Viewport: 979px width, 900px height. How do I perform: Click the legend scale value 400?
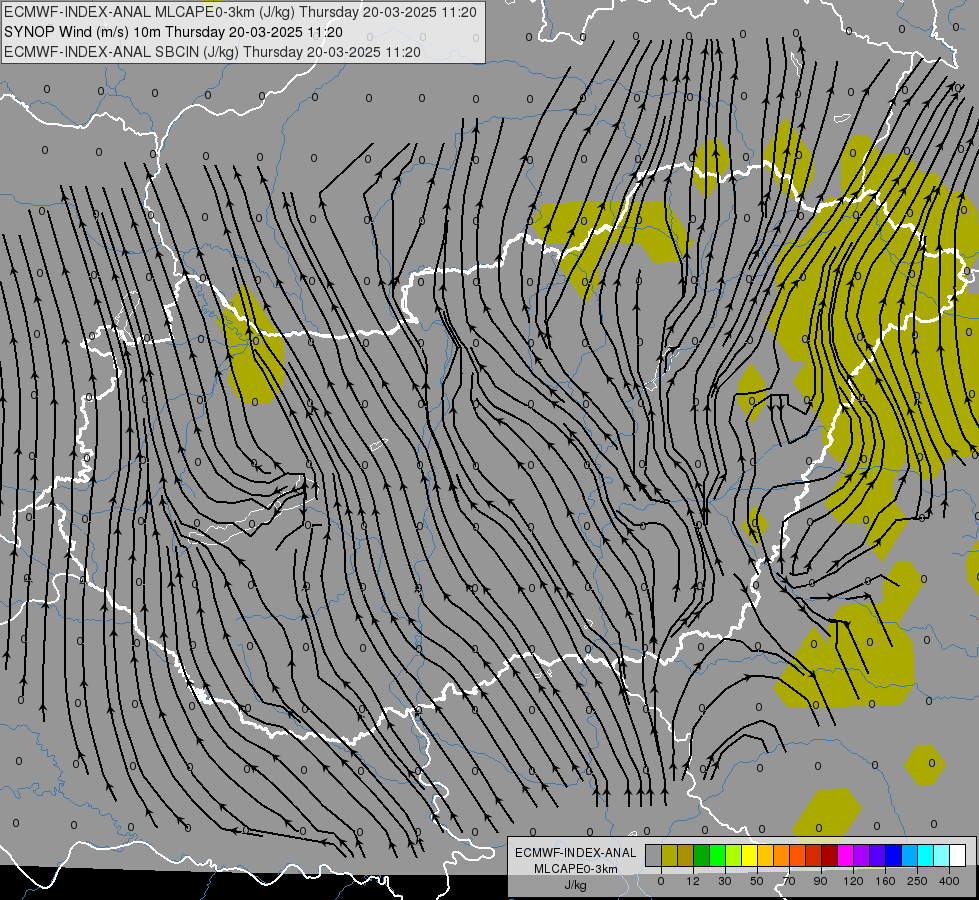tap(949, 881)
